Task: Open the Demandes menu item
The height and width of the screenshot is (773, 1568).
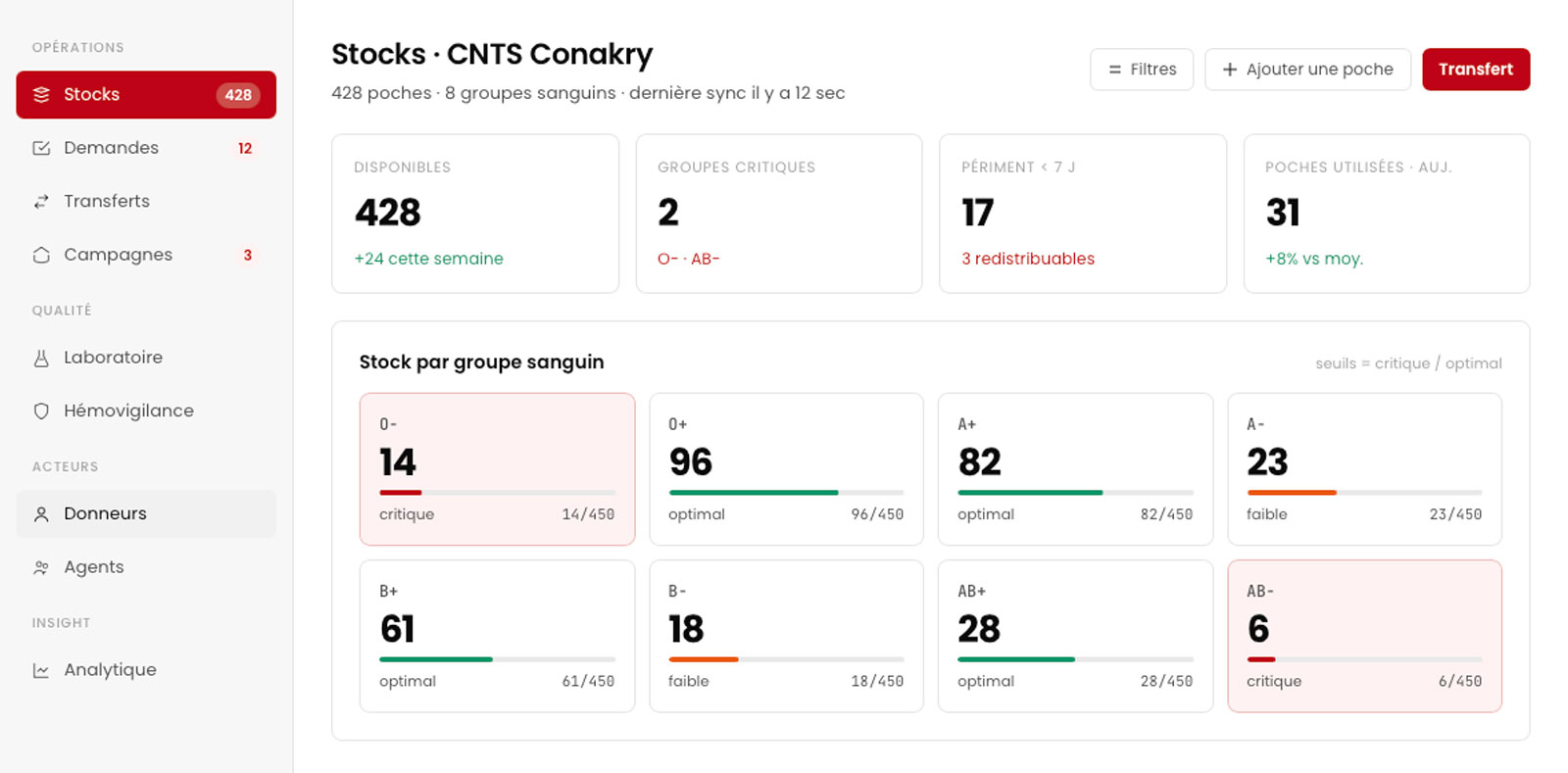Action: coord(146,148)
